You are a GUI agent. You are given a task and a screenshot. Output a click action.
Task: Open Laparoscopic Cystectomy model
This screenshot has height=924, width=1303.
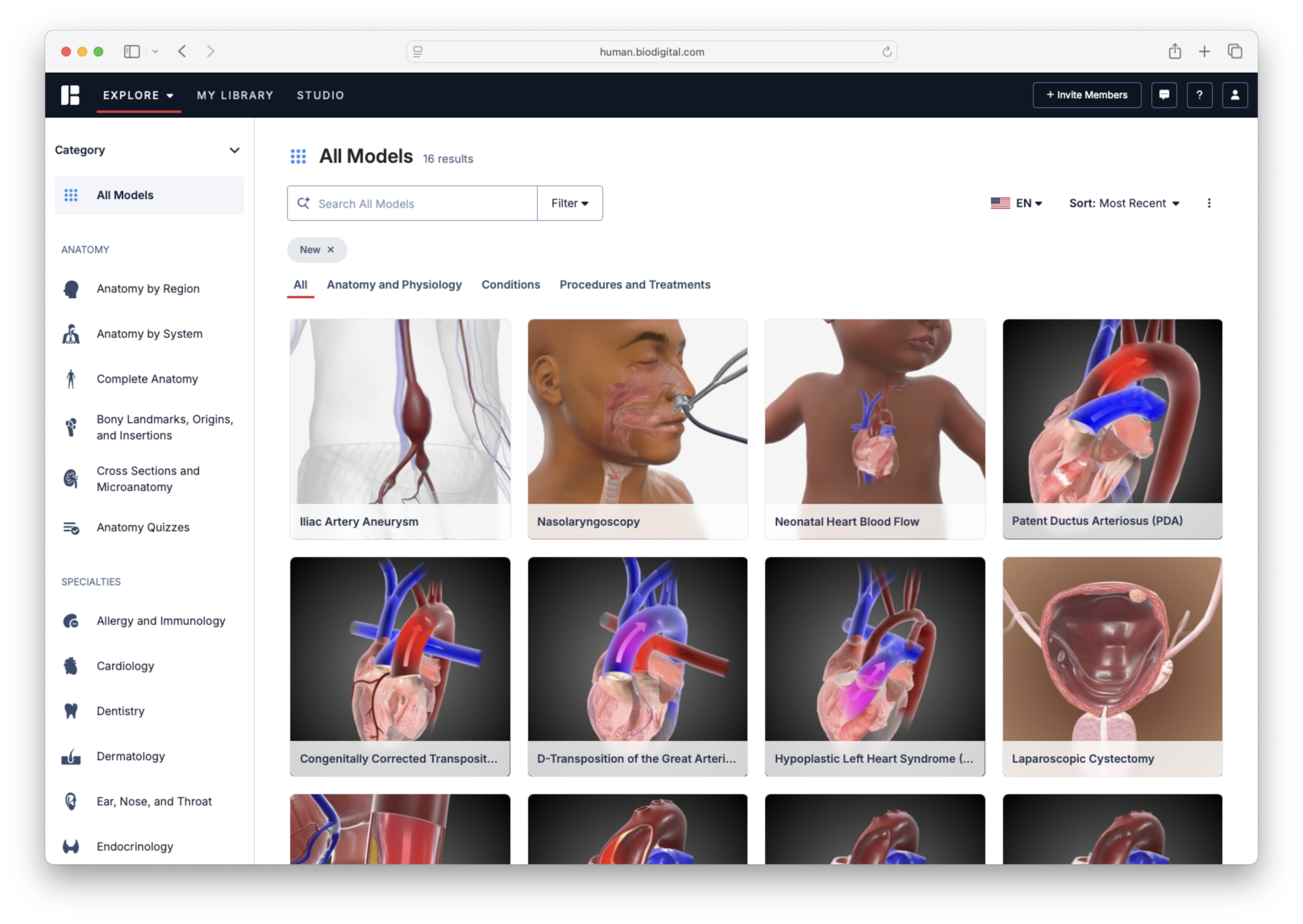tap(1112, 666)
